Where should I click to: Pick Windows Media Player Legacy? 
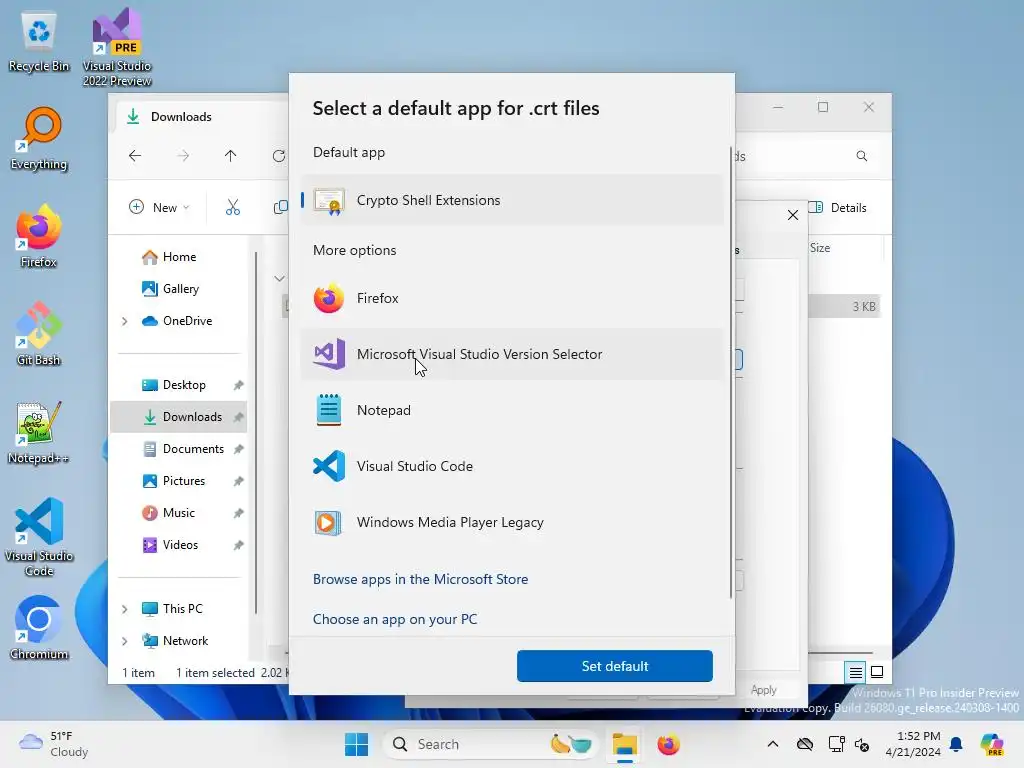(x=512, y=522)
